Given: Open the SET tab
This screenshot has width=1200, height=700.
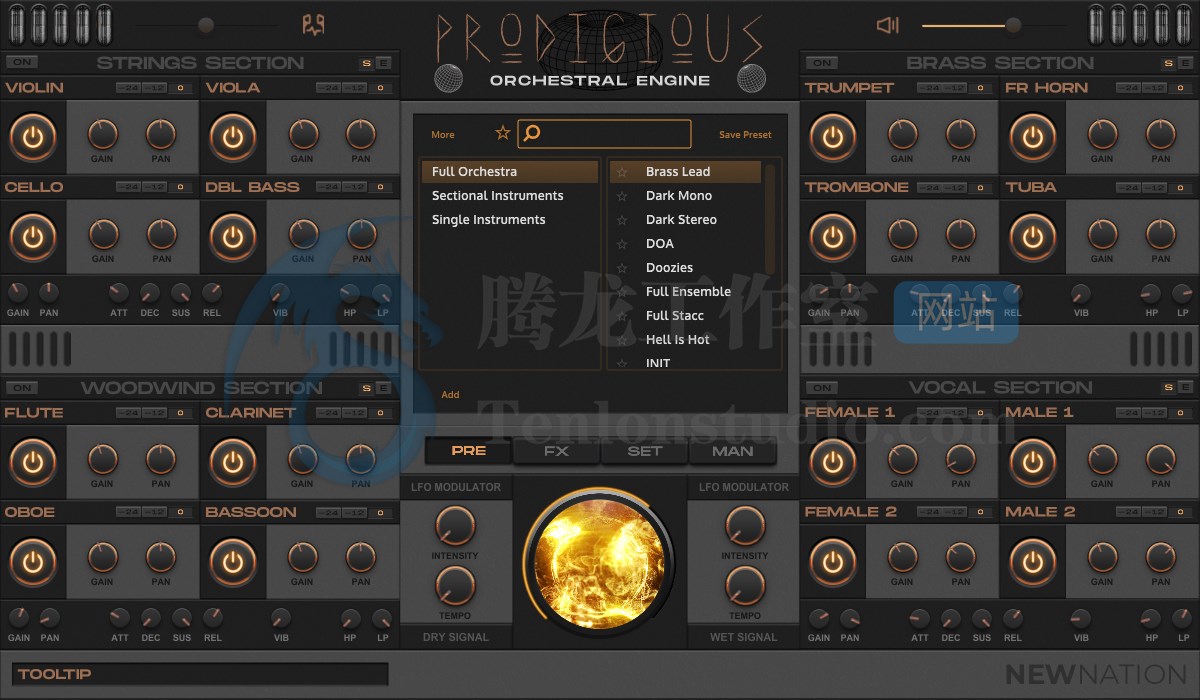Looking at the screenshot, I should [644, 451].
